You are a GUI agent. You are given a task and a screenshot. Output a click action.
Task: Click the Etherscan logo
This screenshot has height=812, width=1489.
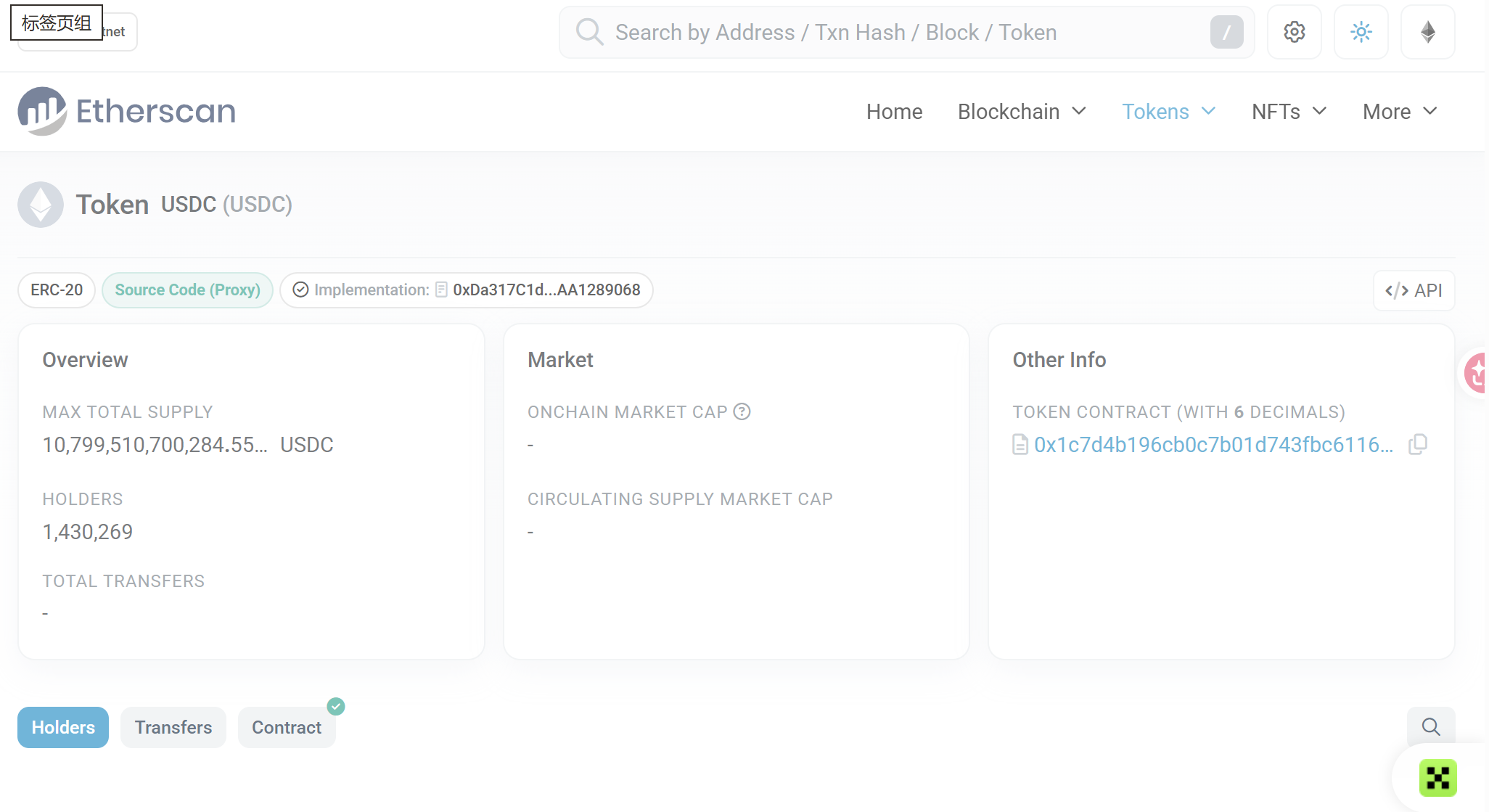click(127, 111)
